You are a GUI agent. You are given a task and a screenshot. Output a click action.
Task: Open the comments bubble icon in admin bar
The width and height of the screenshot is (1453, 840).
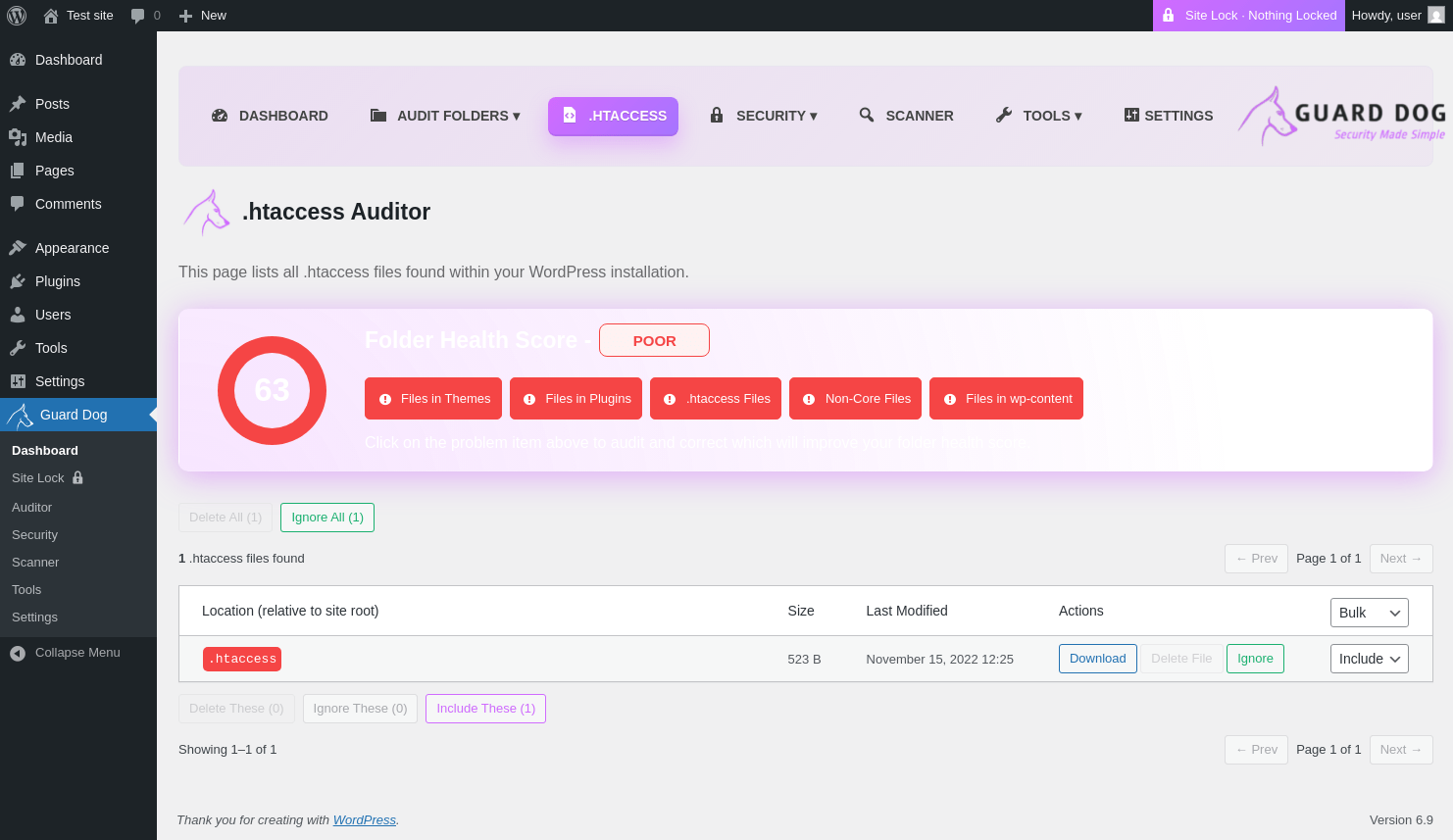click(137, 16)
